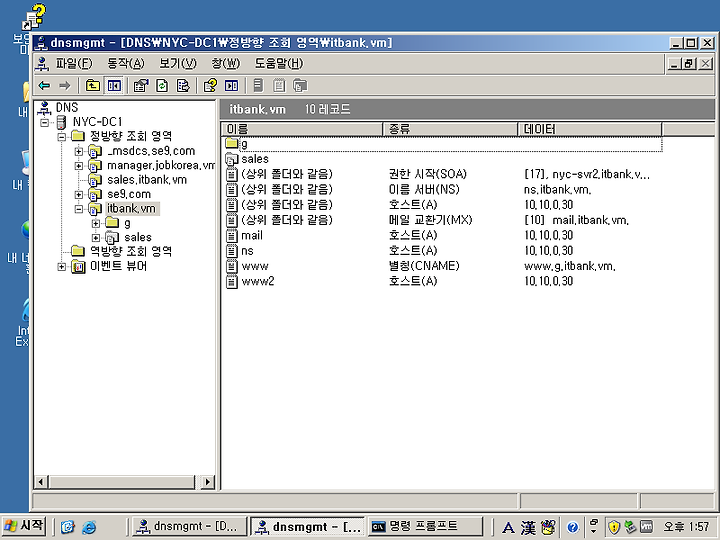Screen dimensions: 720x540
Task: Click the language bar A icon
Action: click(508, 527)
